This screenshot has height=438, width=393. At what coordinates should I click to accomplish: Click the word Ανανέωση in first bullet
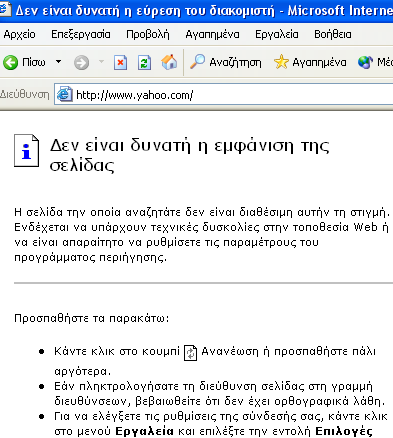pos(230,352)
